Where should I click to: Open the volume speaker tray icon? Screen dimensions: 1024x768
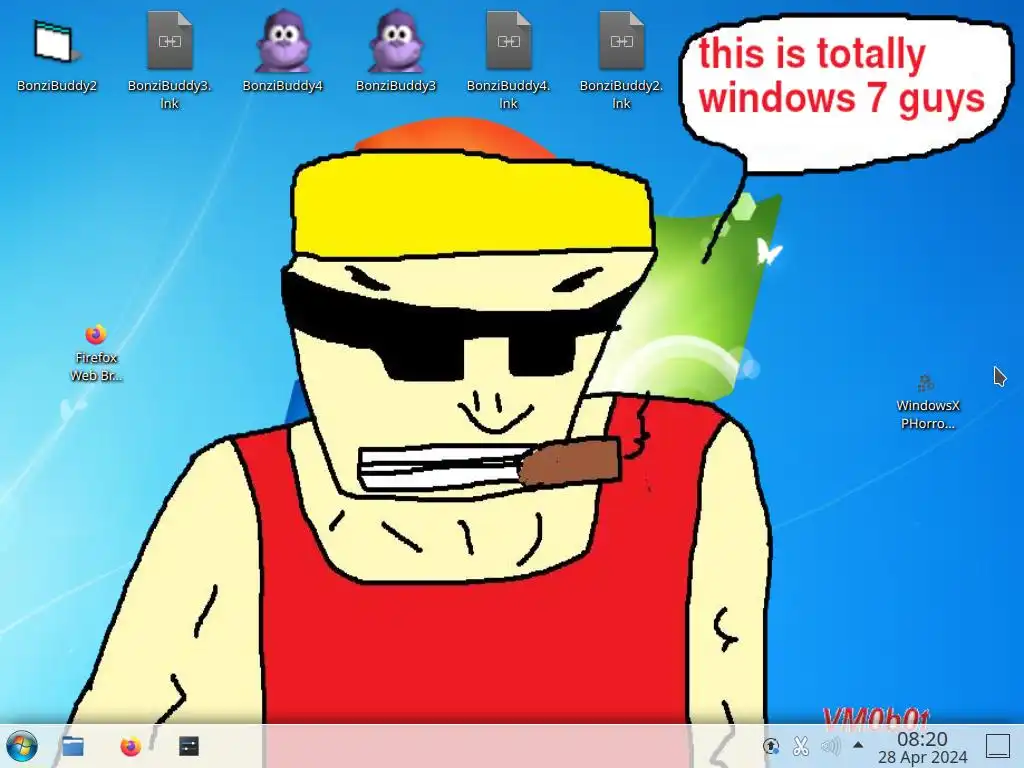[x=831, y=746]
